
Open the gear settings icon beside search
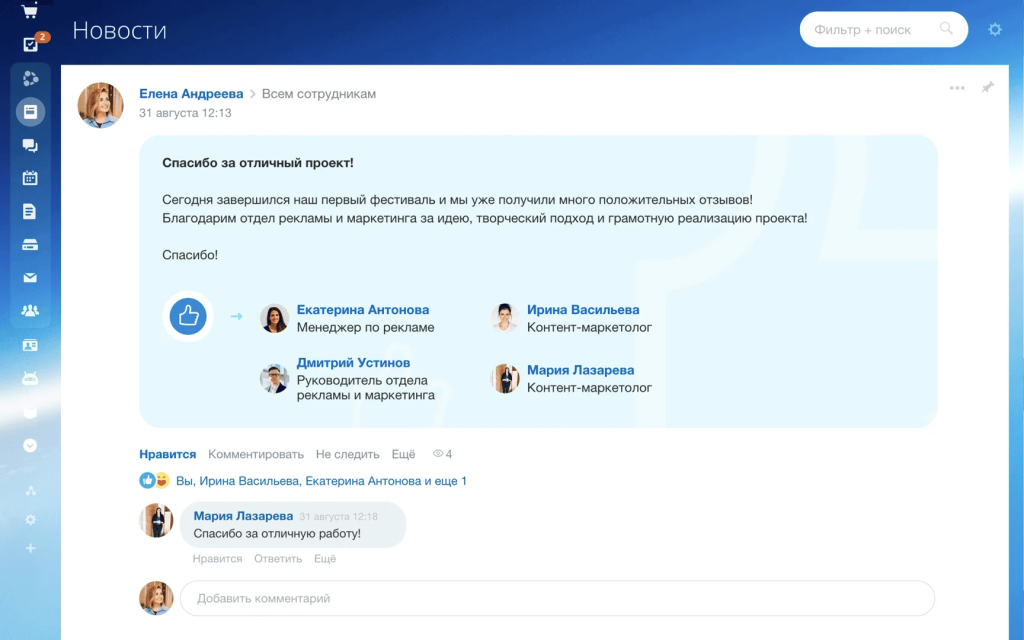point(995,29)
